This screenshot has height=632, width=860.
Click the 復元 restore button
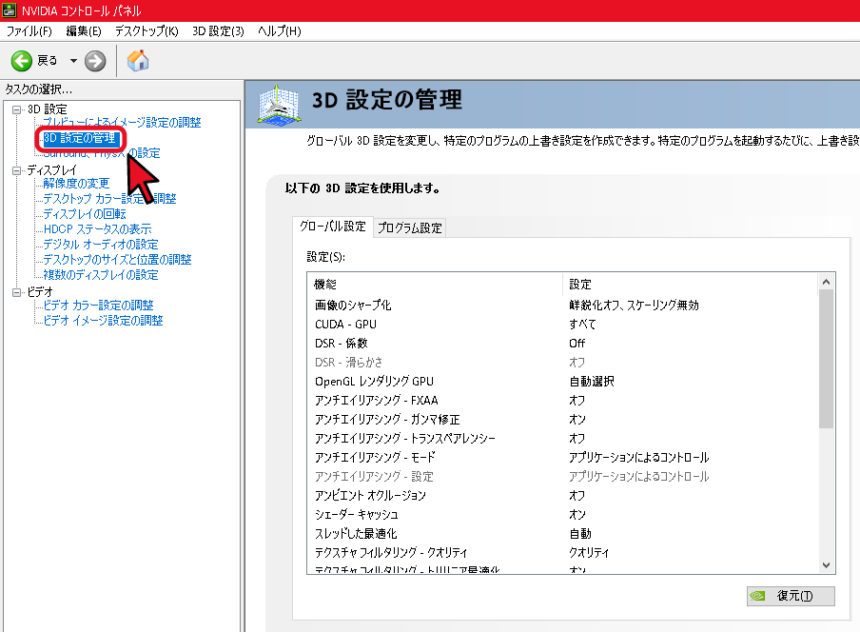coord(790,596)
